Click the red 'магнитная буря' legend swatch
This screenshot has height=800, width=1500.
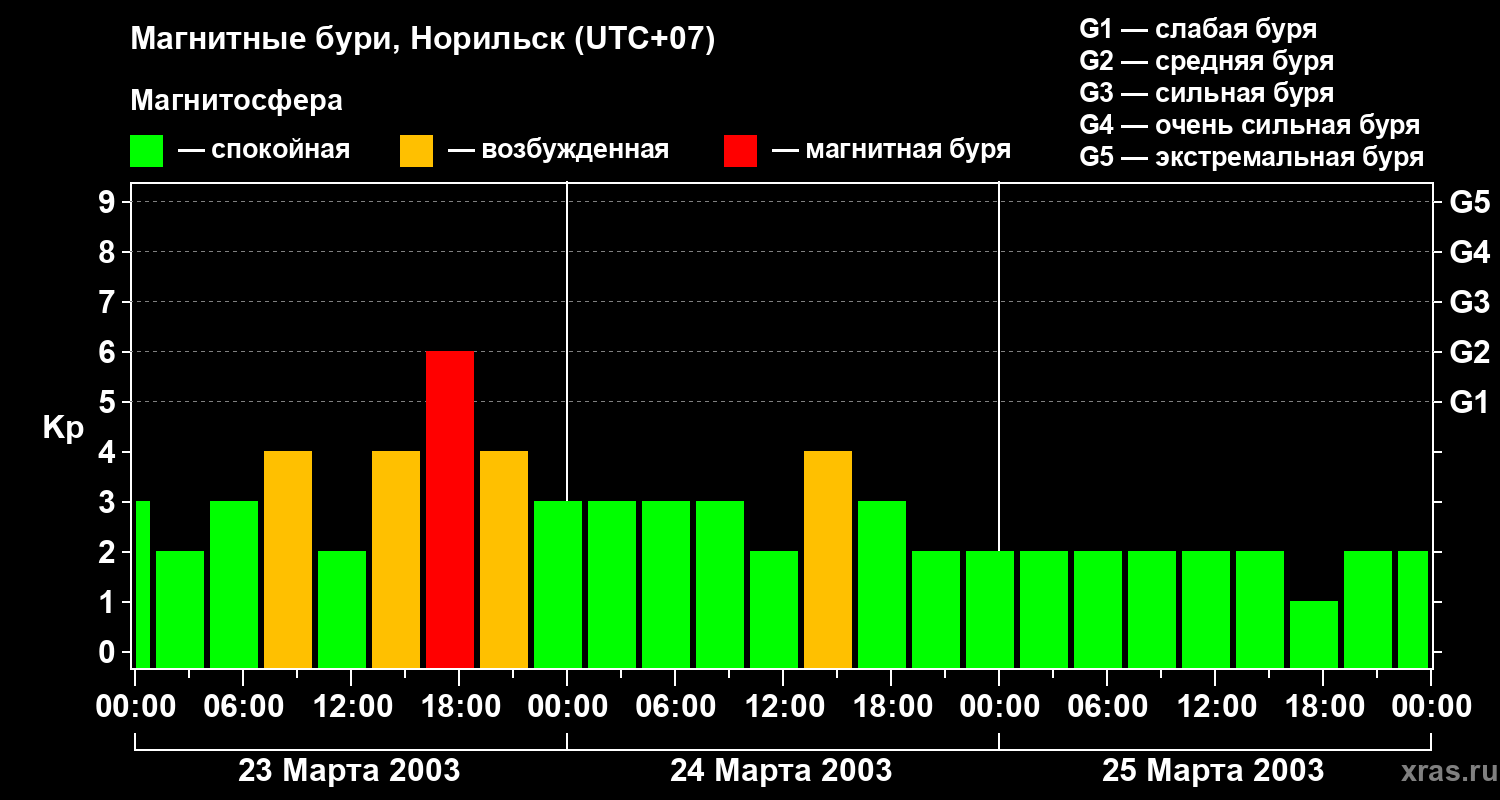(x=741, y=151)
